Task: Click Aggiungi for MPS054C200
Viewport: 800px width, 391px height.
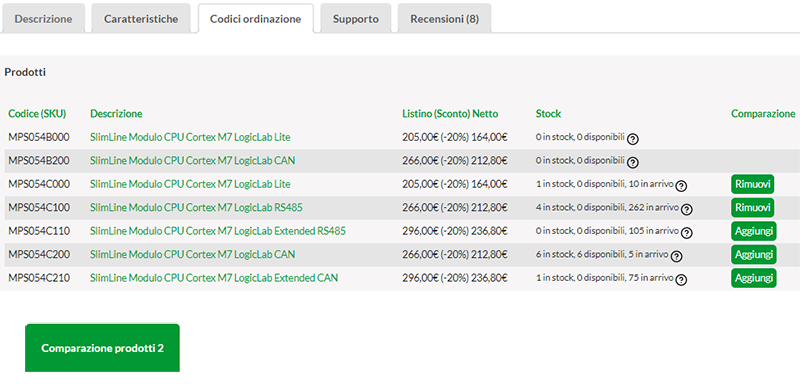Action: [x=754, y=255]
